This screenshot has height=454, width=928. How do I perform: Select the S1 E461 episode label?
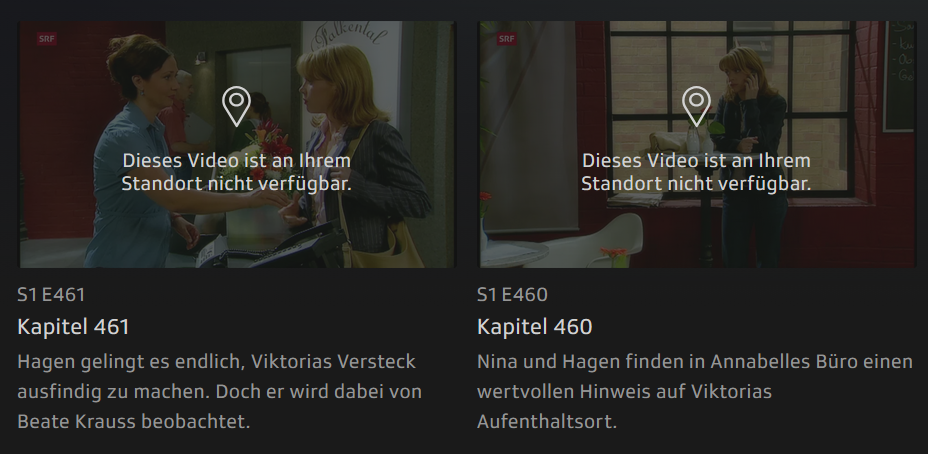coord(51,295)
